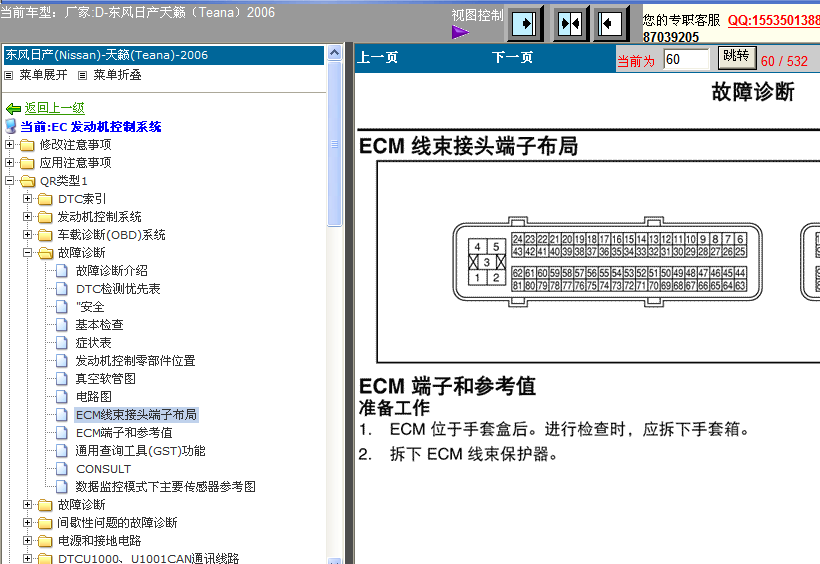This screenshot has height=564, width=820.
Task: Select the 东风日产(Nissan)-天籁(Teana)-2006 header row
Action: point(164,55)
